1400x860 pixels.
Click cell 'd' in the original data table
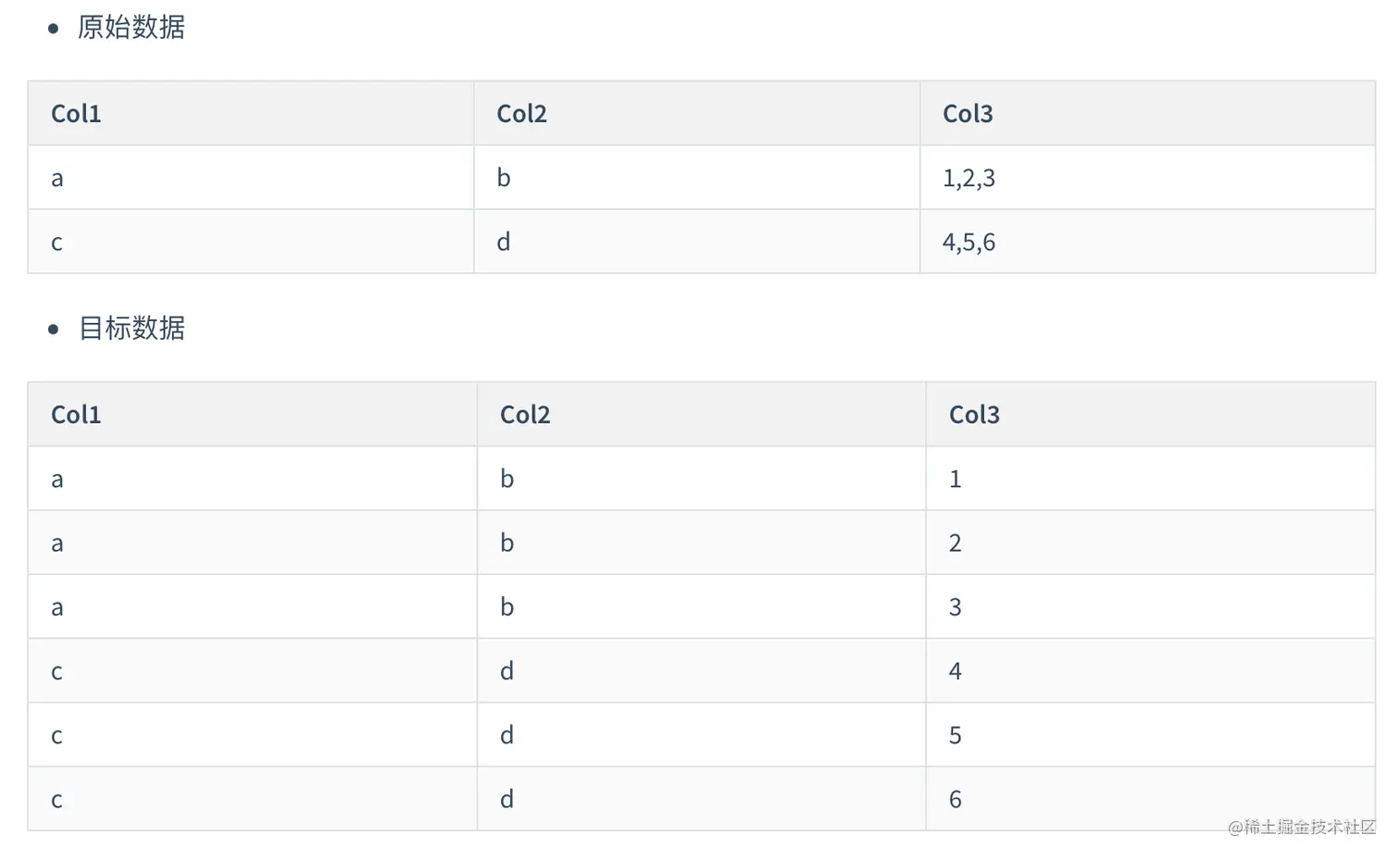click(697, 242)
